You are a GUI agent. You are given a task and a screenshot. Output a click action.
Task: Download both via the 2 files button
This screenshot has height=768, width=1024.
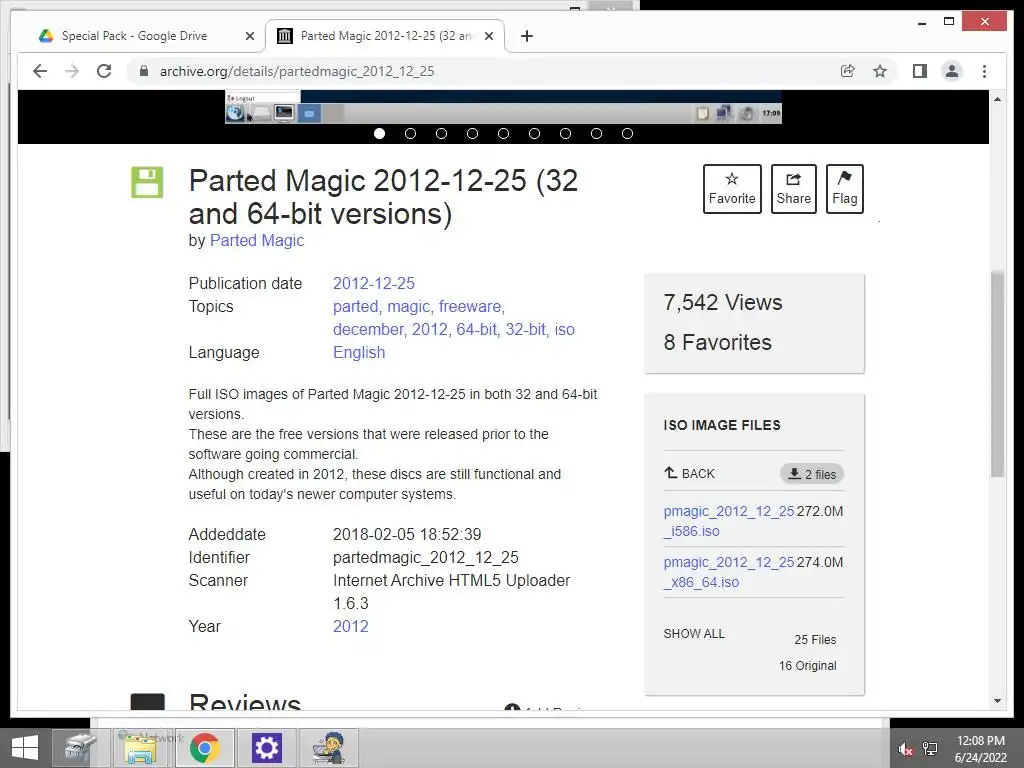(812, 474)
